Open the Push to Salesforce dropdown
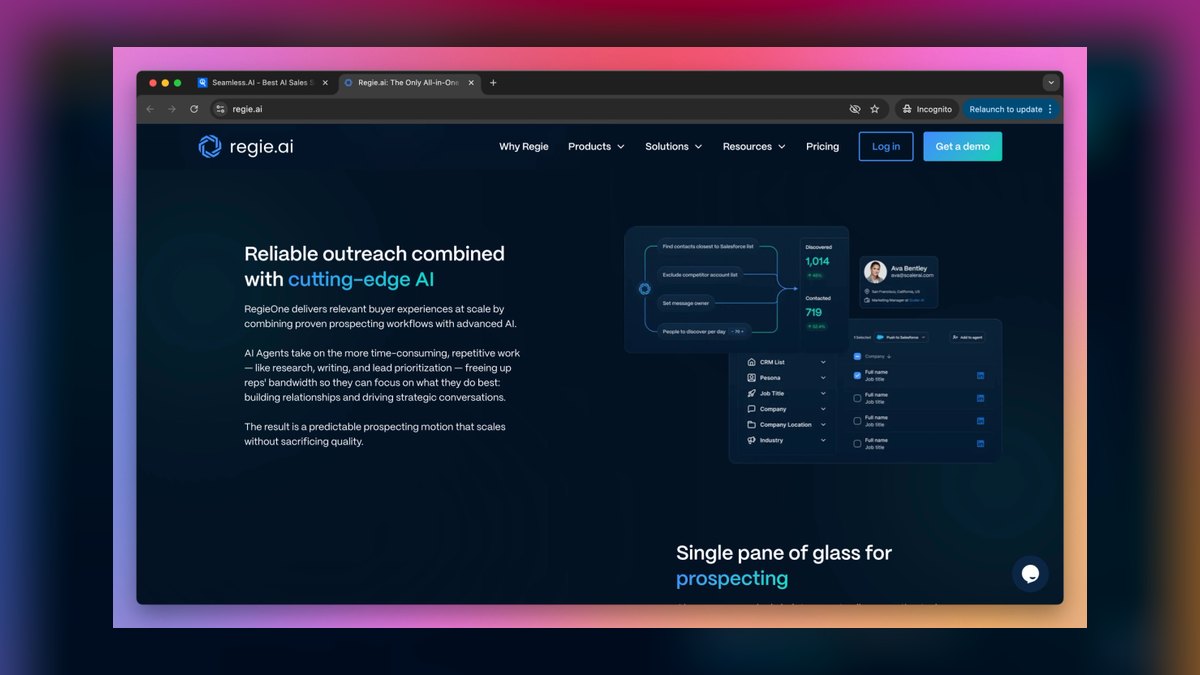 click(x=901, y=338)
